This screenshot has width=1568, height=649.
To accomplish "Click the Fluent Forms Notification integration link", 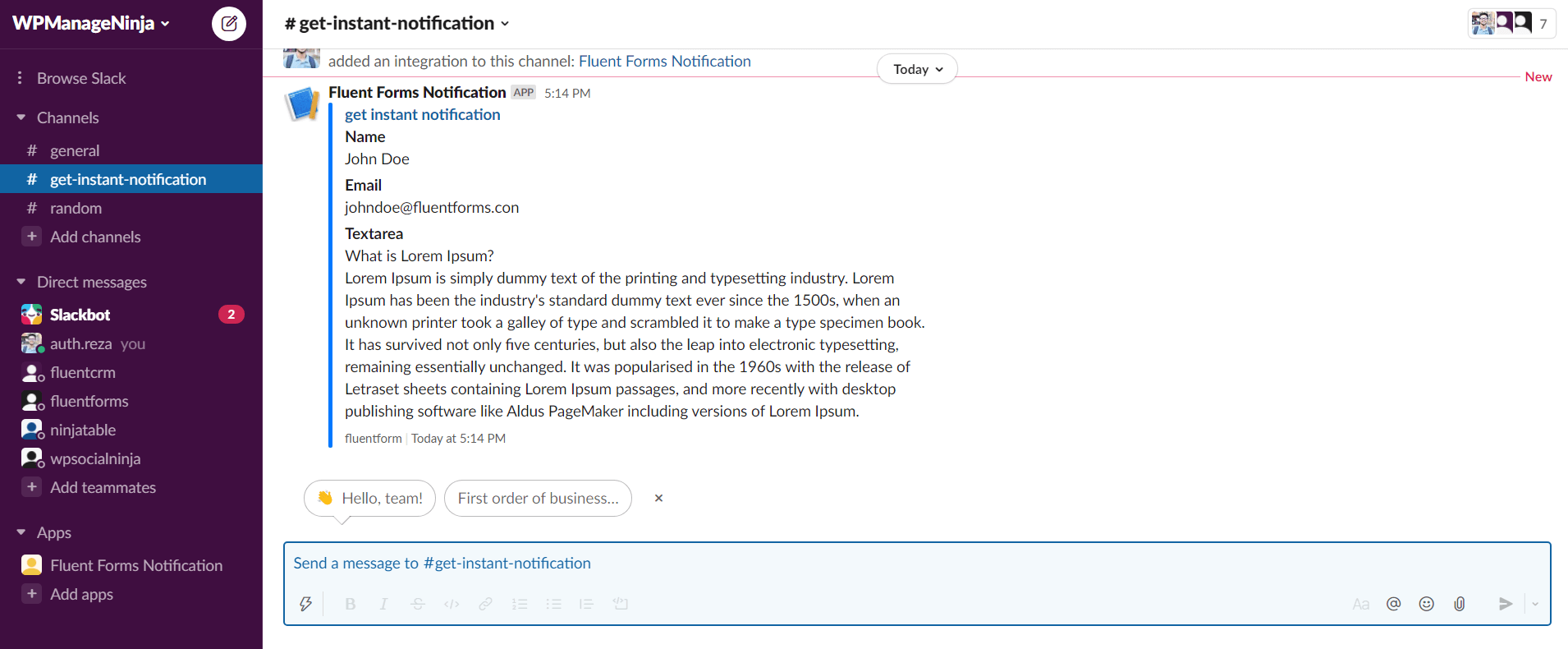I will (x=664, y=61).
